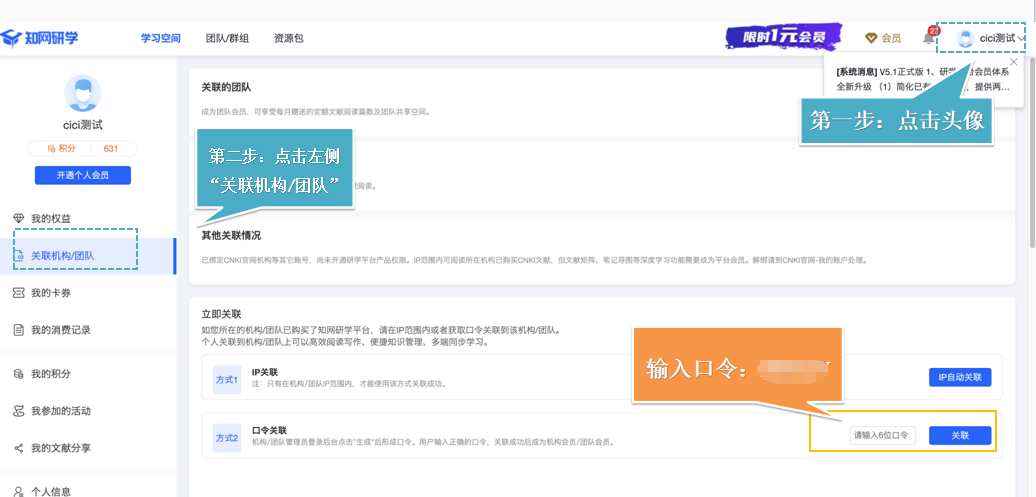
Task: Select 关联机构/团队 sidebar item
Action: [x=88, y=256]
